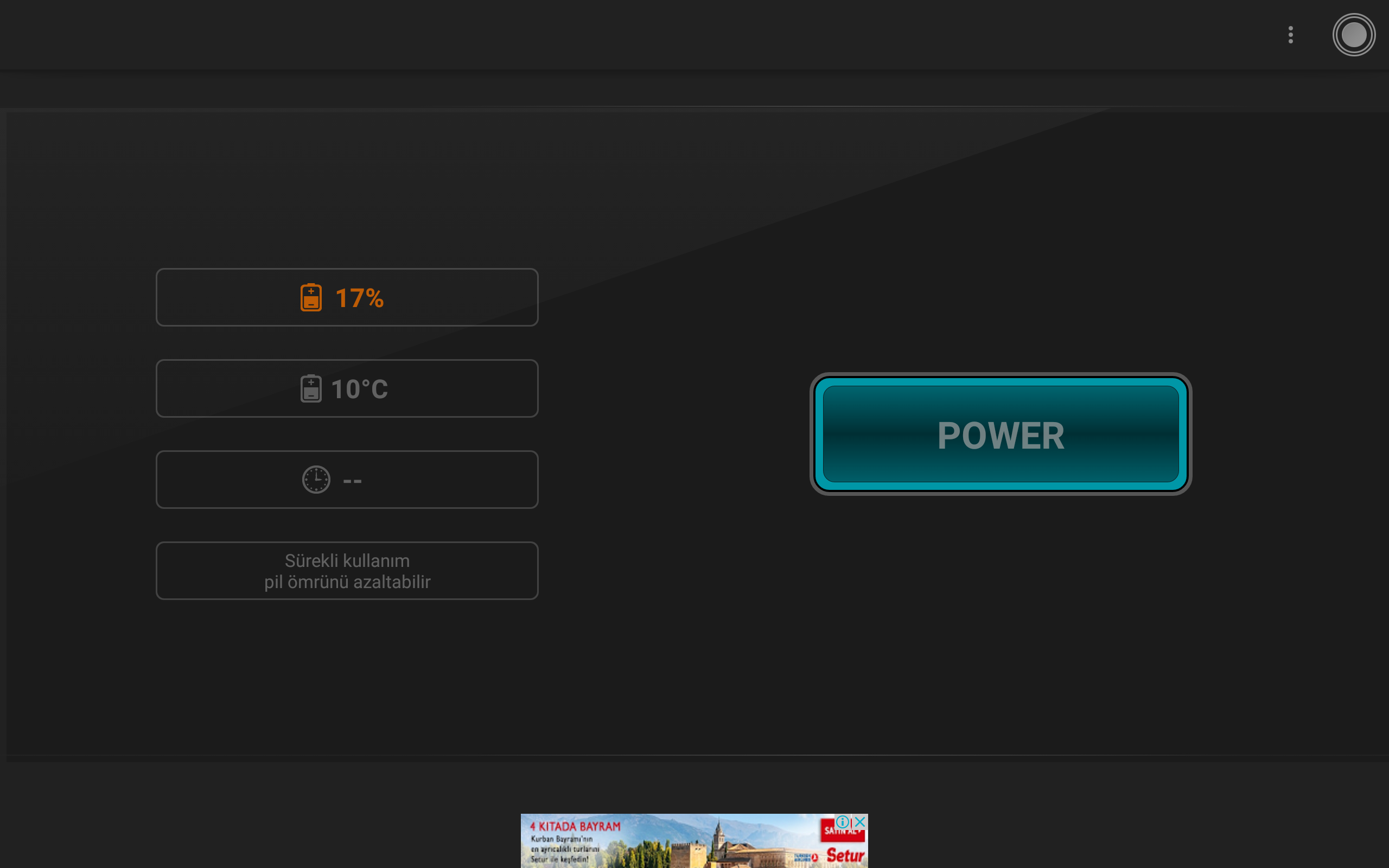Screen dimensions: 1389x868
Task: Select the 17% battery level value
Action: 359,298
